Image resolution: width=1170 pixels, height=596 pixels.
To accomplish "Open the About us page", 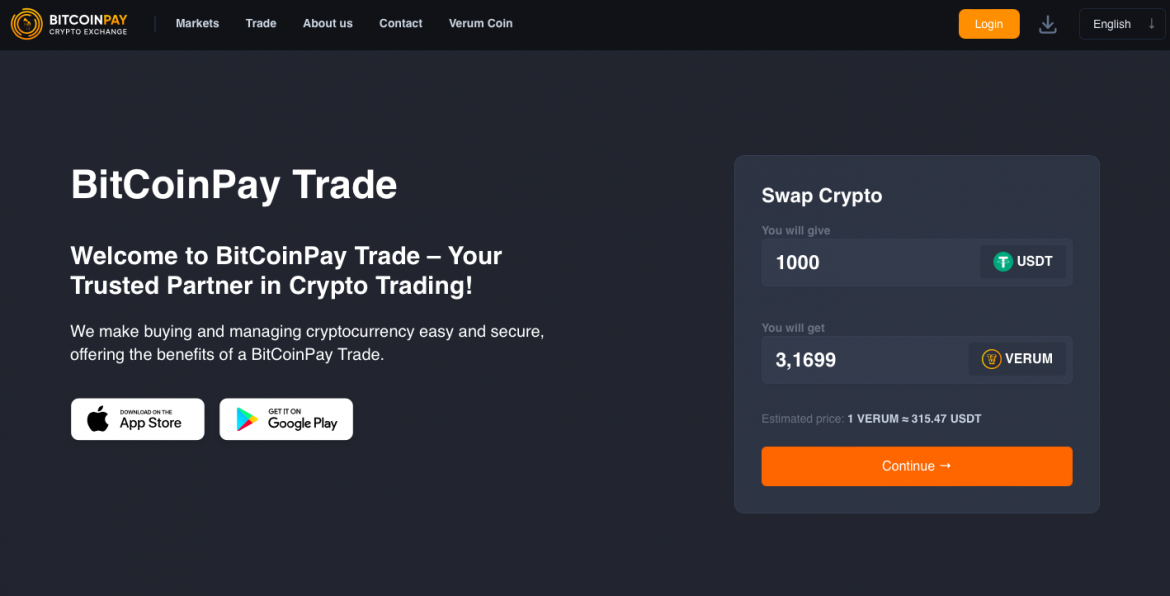I will coord(328,24).
